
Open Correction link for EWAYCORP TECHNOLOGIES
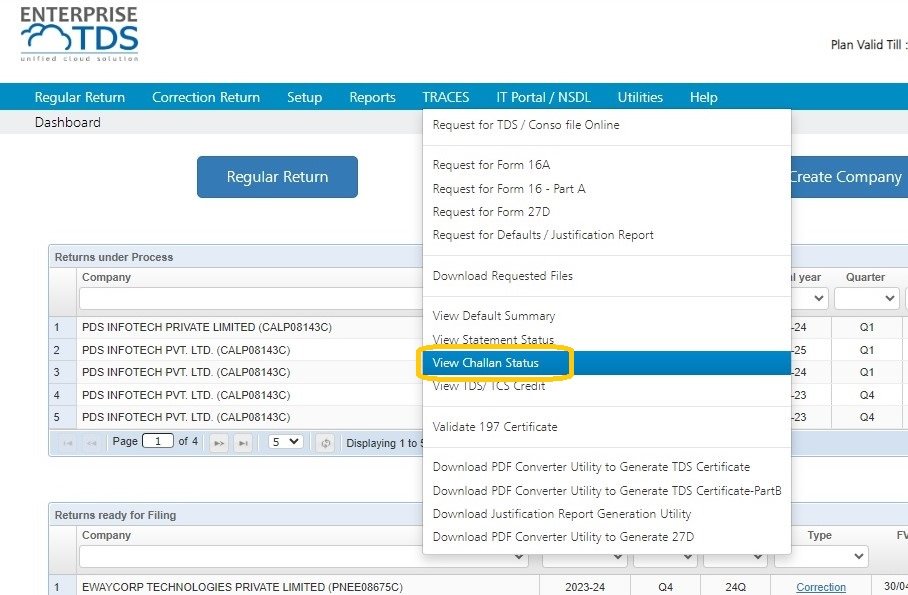pos(821,587)
